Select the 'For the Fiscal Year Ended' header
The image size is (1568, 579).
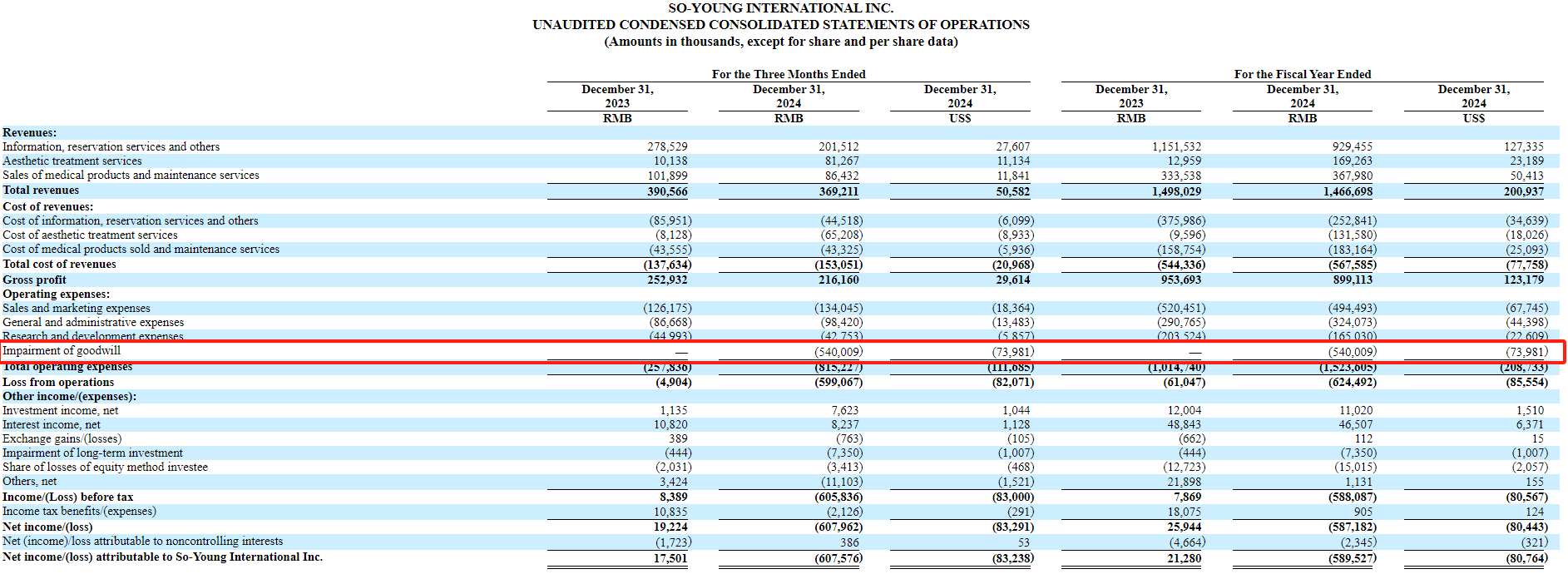pyautogui.click(x=1303, y=74)
